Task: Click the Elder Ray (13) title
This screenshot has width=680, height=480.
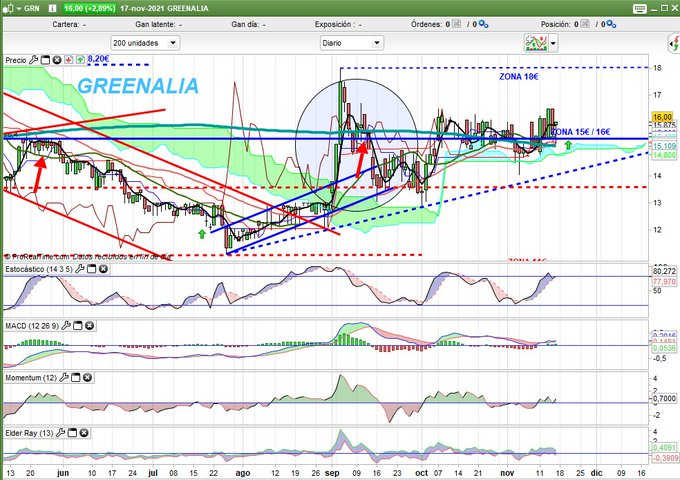Action: tap(29, 433)
